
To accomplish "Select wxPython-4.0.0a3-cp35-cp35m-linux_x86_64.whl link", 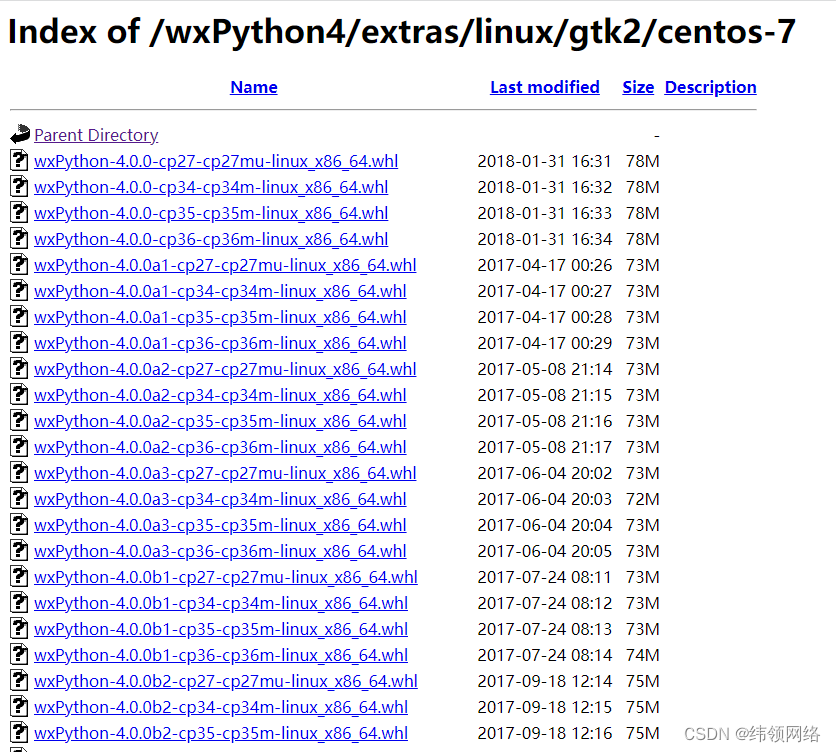I will coord(220,525).
